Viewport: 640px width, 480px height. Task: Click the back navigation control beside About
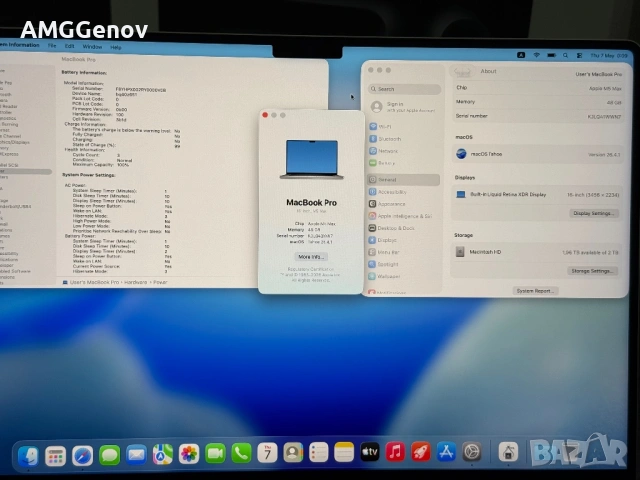tap(462, 72)
